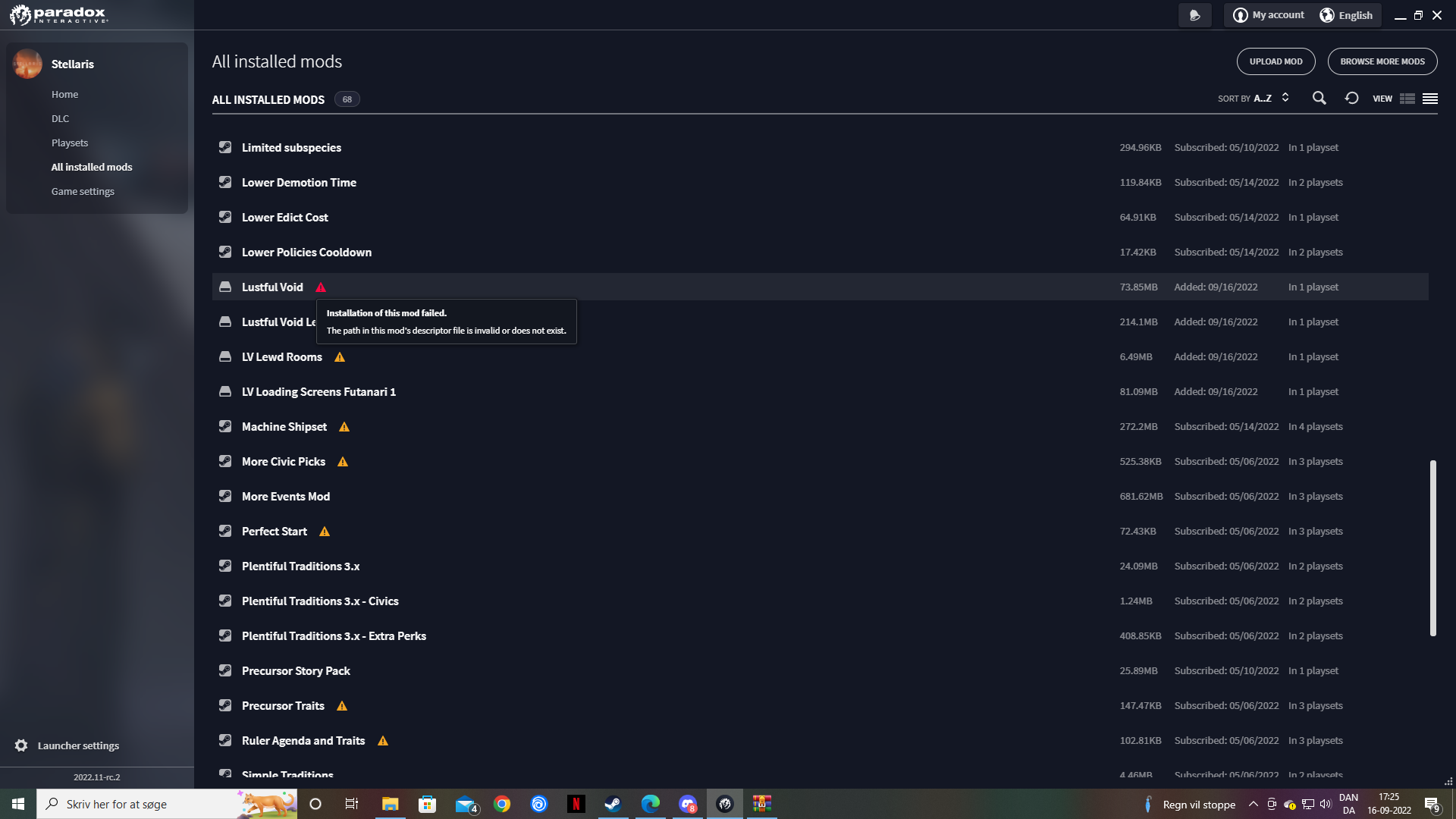Click 'In 4 playsets' on Machine Shipset row

[x=1315, y=427]
